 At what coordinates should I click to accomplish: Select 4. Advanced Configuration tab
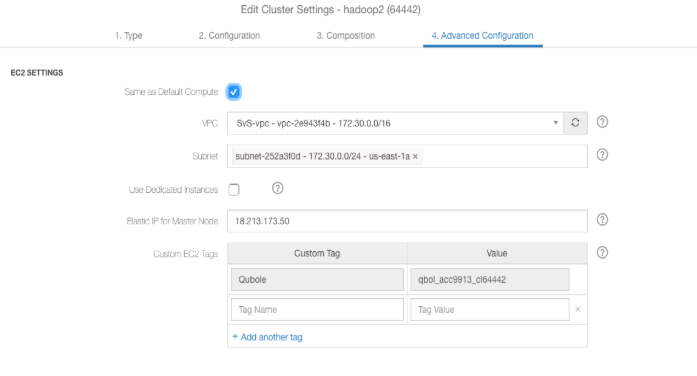483,36
